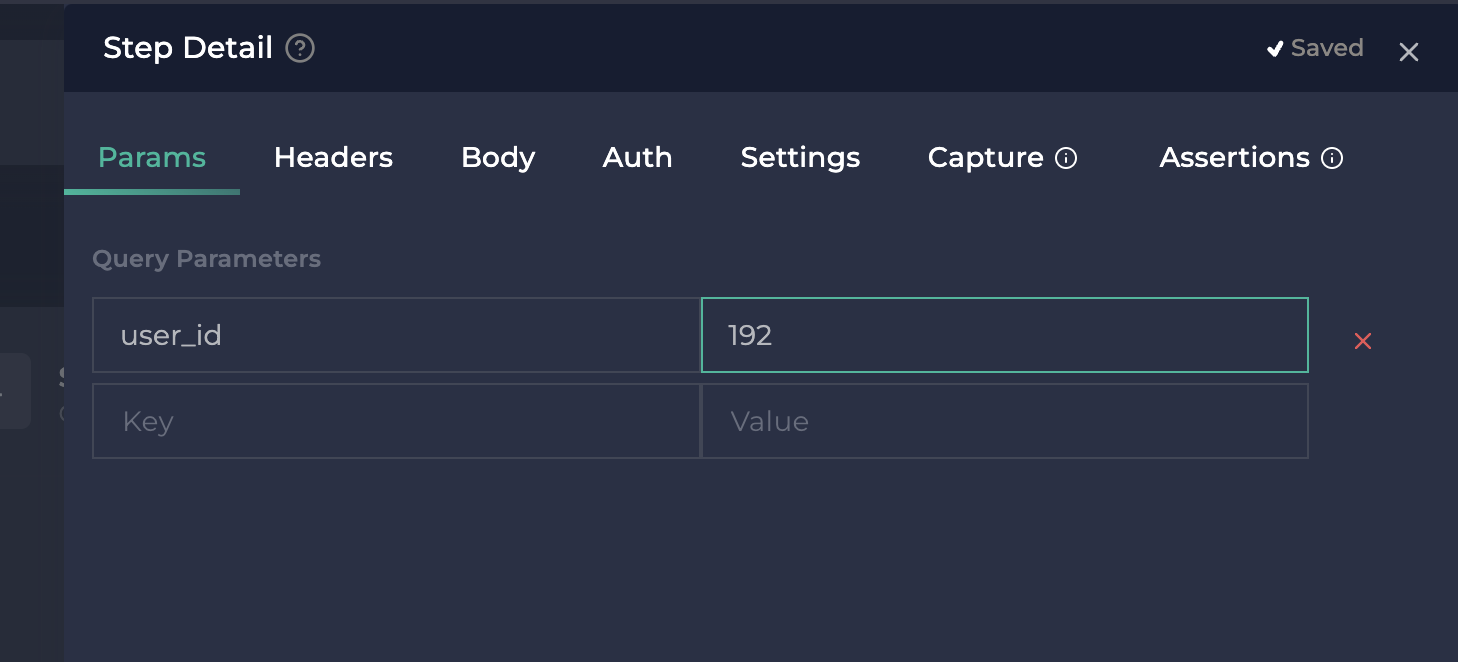Screen dimensions: 1458x662
Task: Delete the user_id parameter with red X
Action: point(1362,341)
